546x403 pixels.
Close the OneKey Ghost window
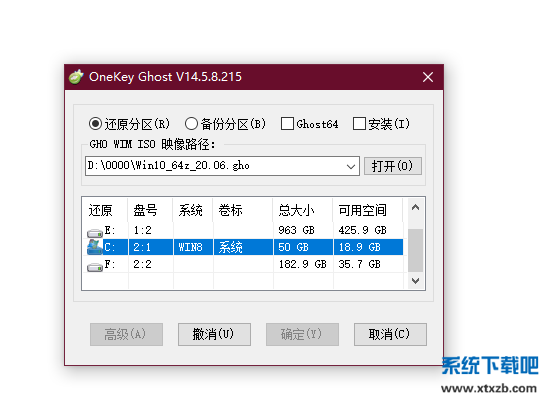pyautogui.click(x=428, y=77)
